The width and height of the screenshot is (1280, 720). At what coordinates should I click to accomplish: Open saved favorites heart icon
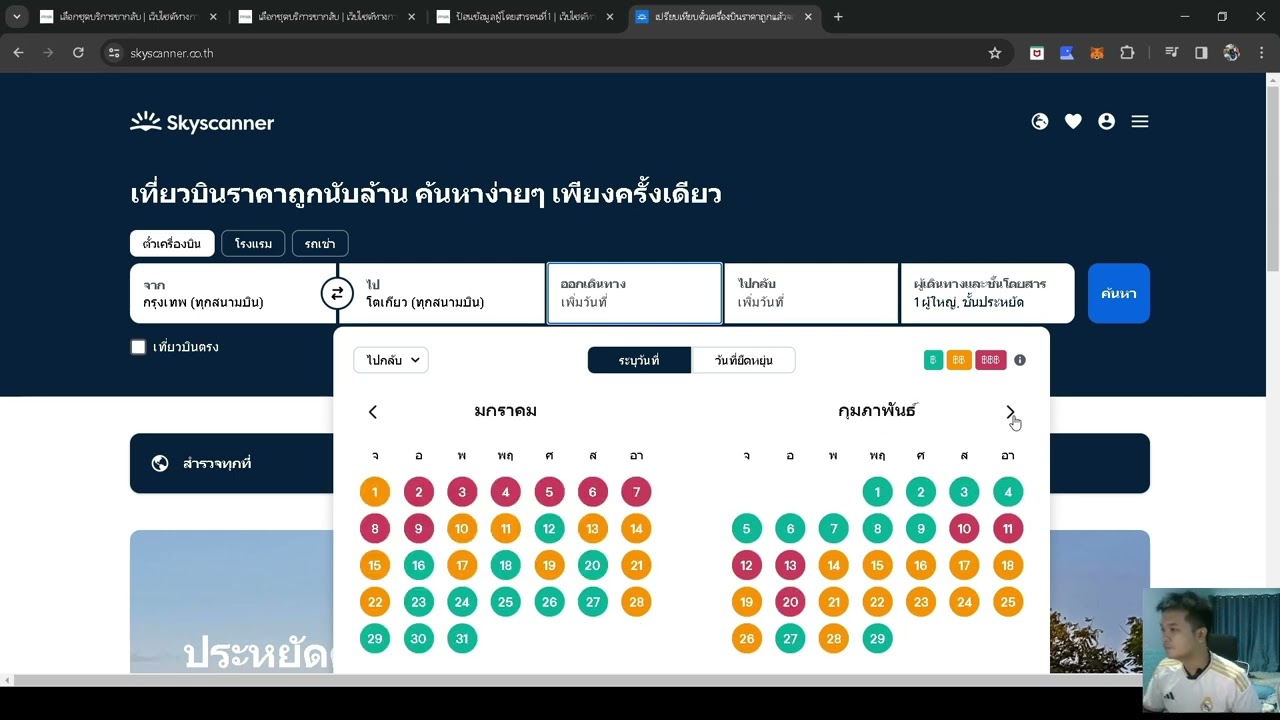tap(1073, 121)
